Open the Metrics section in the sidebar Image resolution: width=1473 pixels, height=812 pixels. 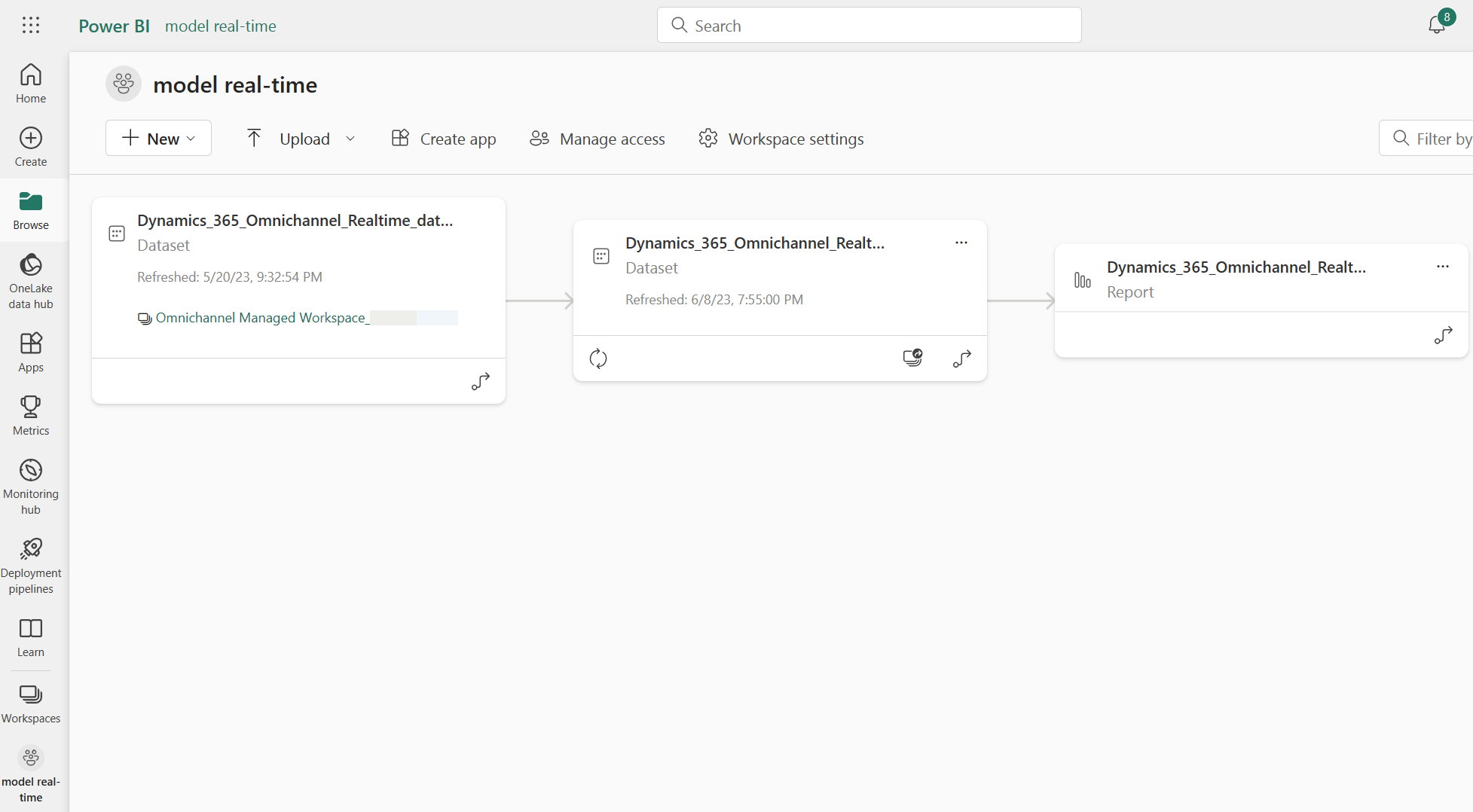point(31,415)
